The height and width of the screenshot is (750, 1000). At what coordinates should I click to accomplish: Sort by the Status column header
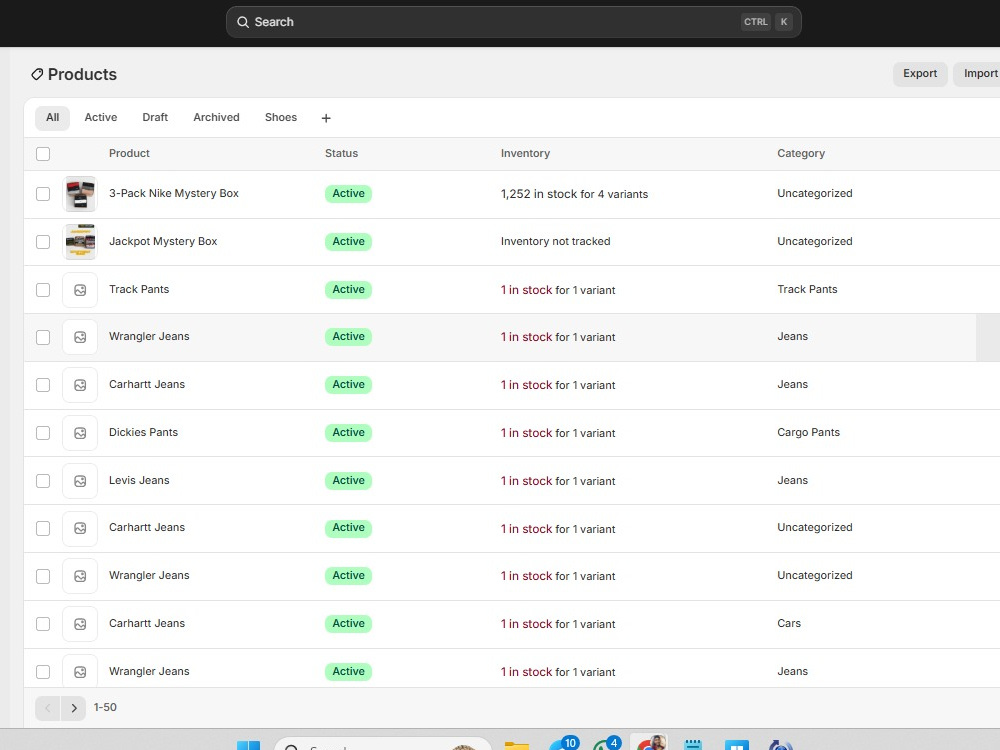pyautogui.click(x=341, y=153)
